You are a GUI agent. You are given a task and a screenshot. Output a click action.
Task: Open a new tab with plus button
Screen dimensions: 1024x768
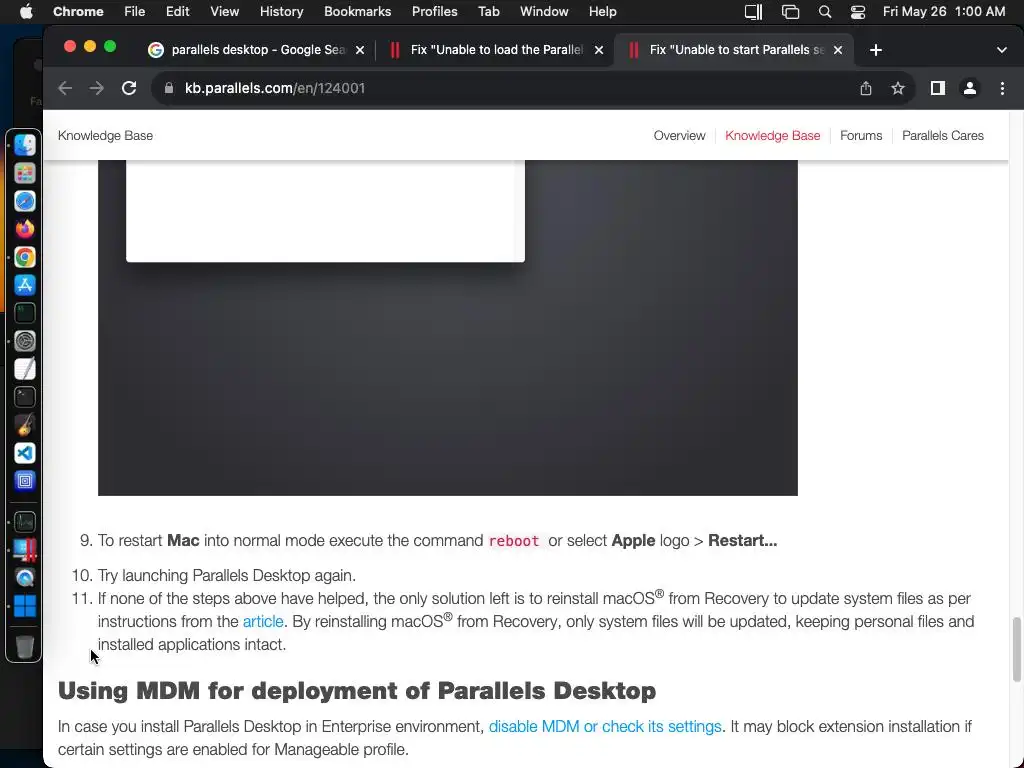[876, 50]
